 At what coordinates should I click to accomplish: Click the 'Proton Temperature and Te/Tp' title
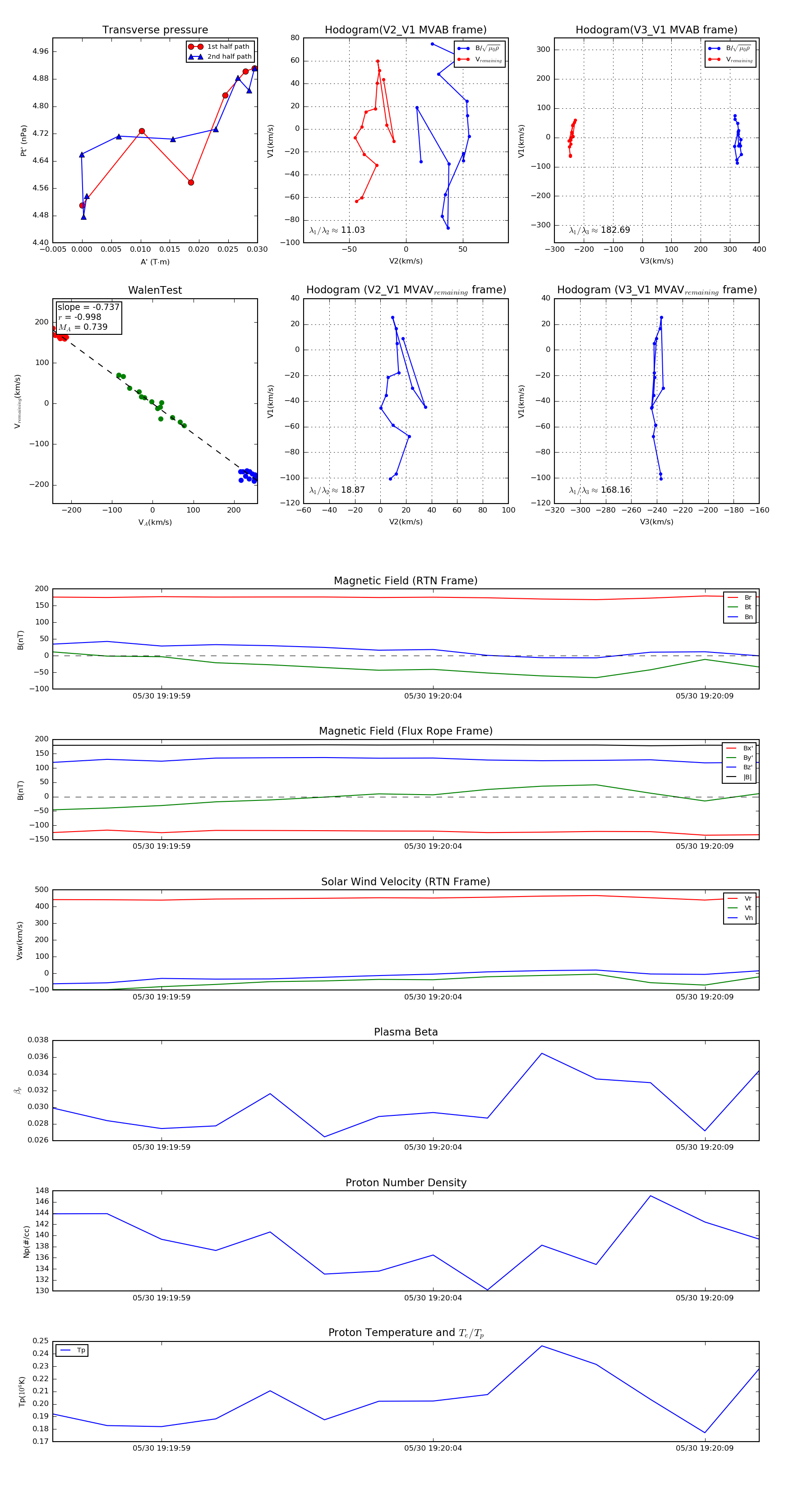point(406,1333)
